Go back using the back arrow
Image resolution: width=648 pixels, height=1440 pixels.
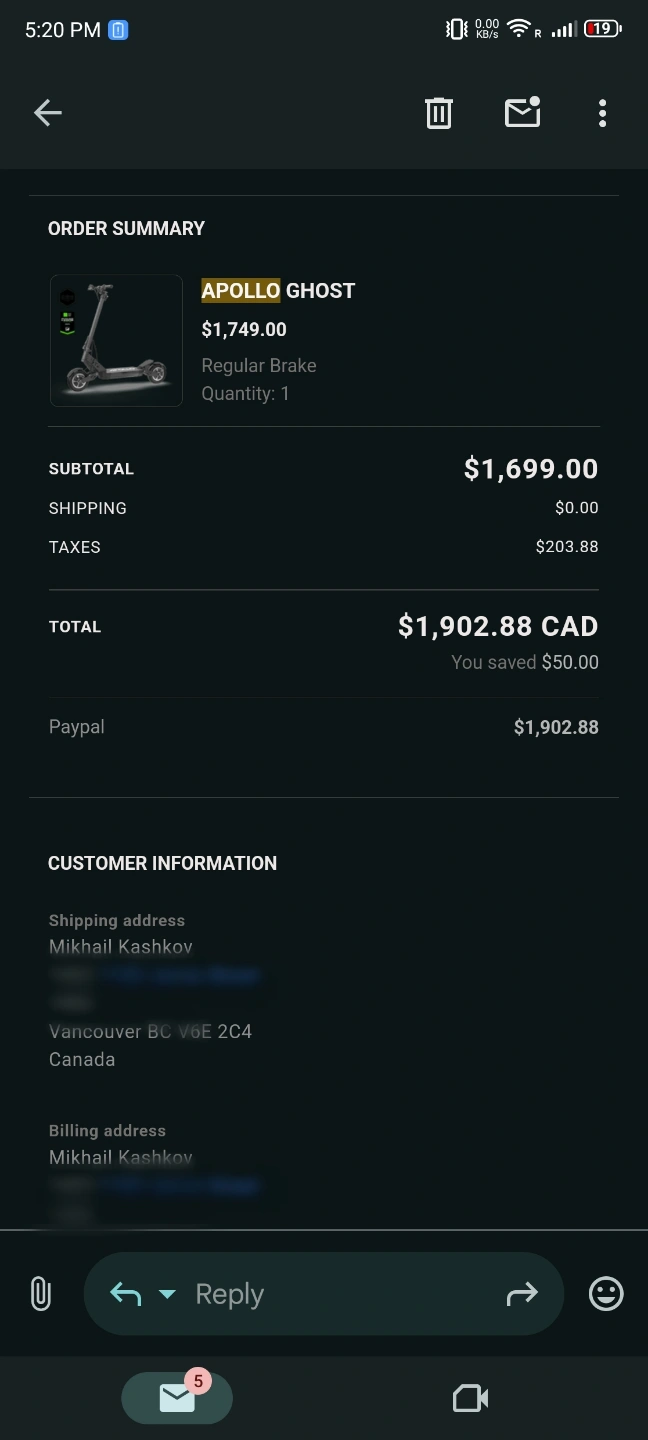click(48, 113)
